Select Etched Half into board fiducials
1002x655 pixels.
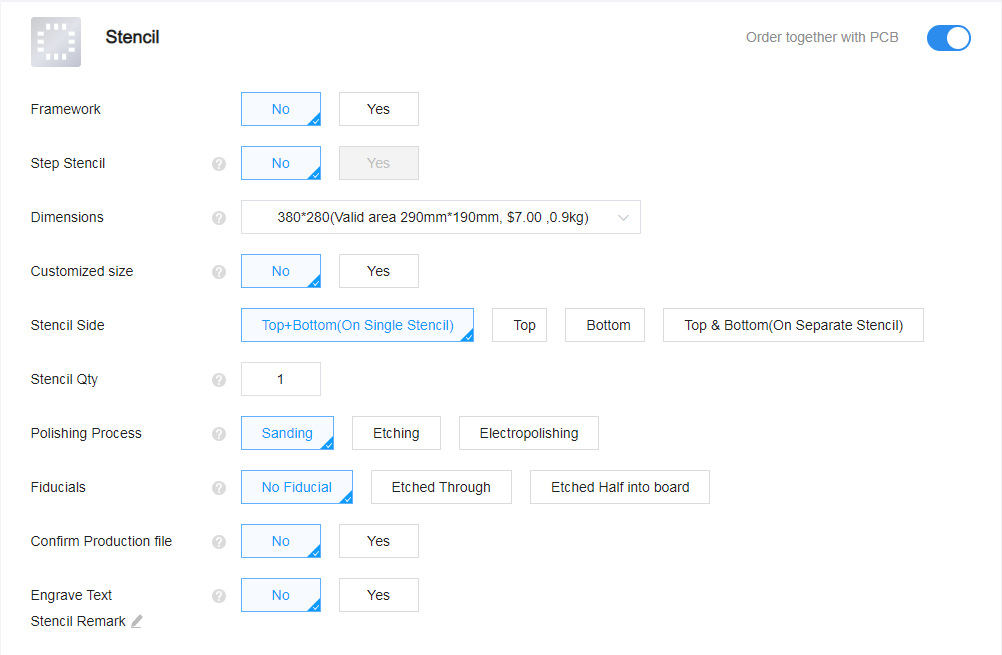click(x=619, y=487)
